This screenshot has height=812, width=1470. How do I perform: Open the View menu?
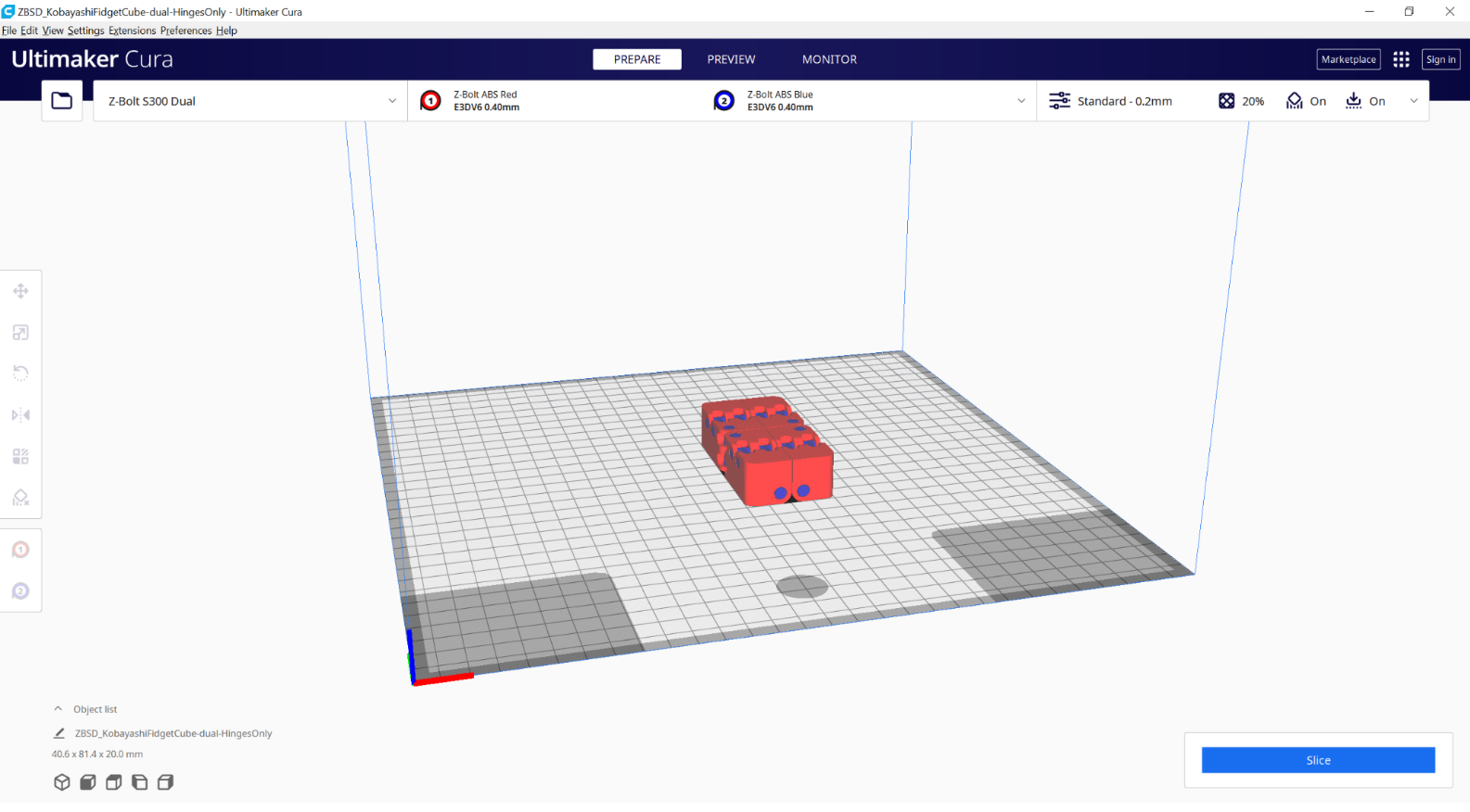coord(53,31)
